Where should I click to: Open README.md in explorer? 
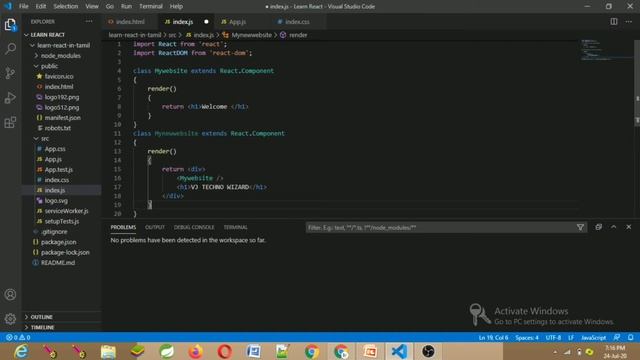pos(58,263)
